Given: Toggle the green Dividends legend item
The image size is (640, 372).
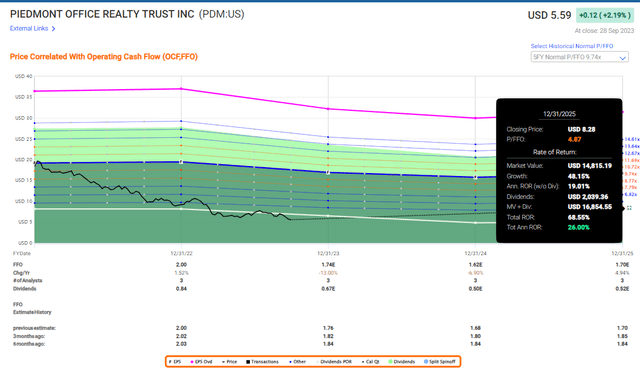Looking at the screenshot, I should (x=402, y=362).
